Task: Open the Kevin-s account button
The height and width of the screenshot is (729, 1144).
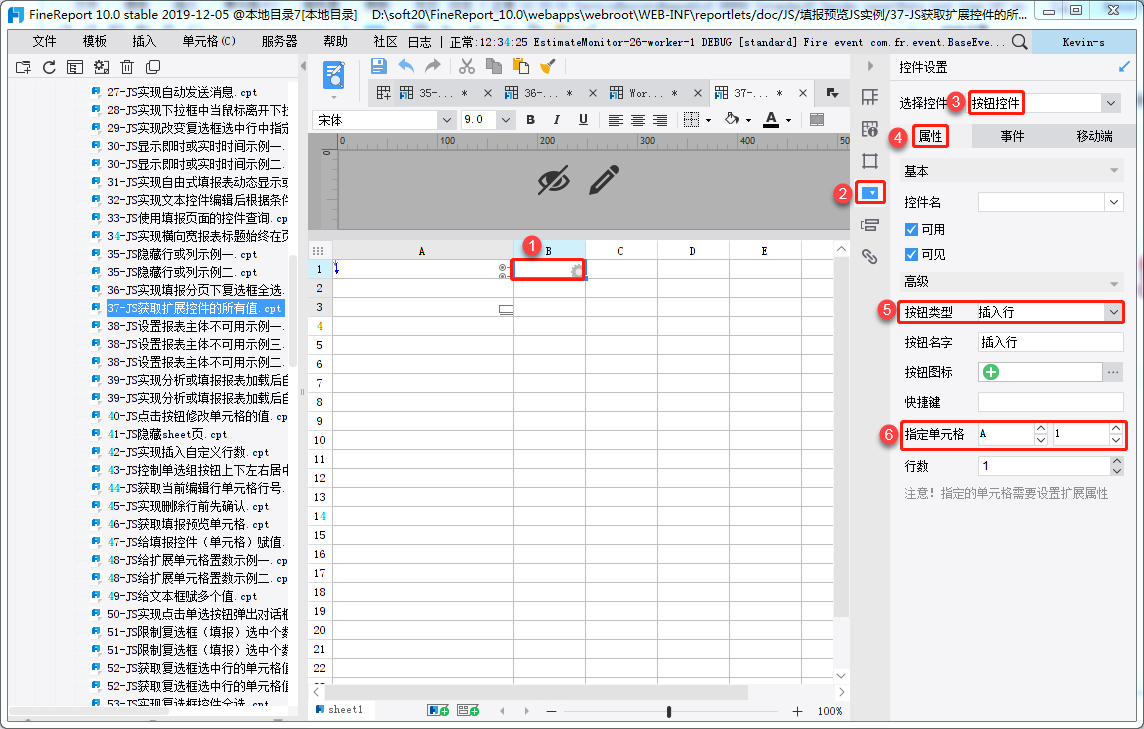Action: coord(1083,42)
